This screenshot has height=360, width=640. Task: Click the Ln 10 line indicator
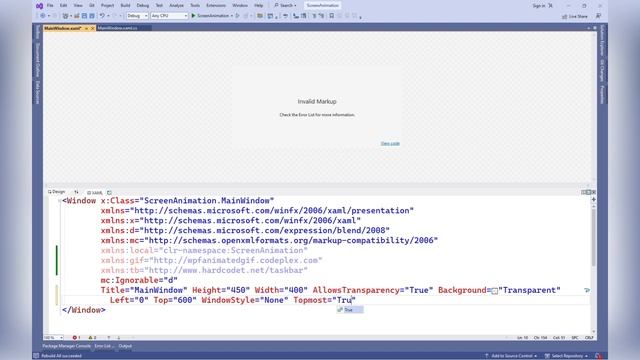(522, 338)
